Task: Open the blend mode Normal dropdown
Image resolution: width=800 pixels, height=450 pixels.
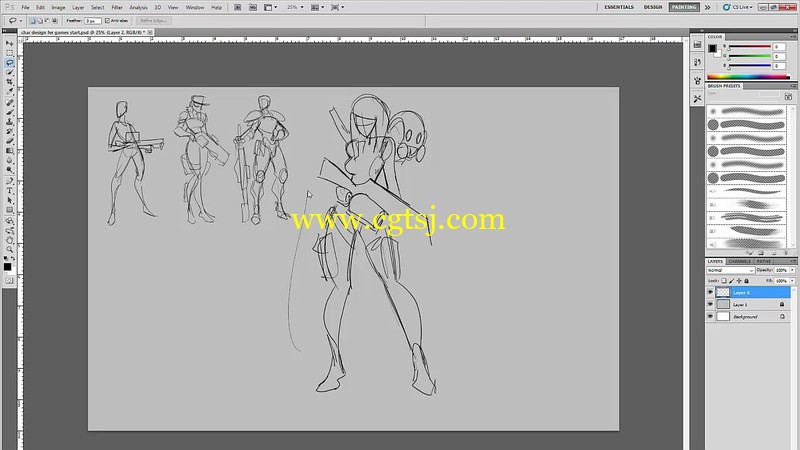Action: click(731, 270)
